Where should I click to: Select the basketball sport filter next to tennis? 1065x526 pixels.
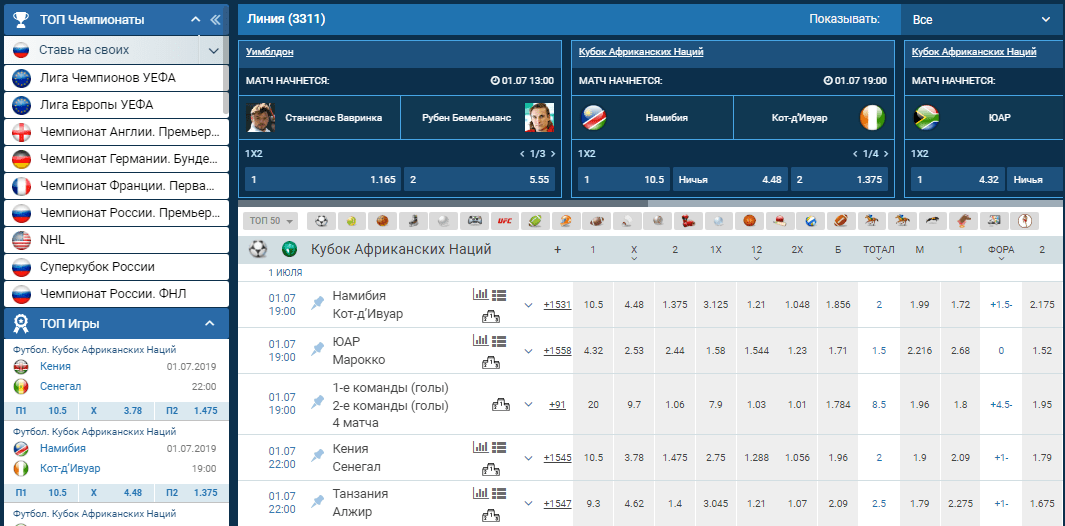click(382, 221)
